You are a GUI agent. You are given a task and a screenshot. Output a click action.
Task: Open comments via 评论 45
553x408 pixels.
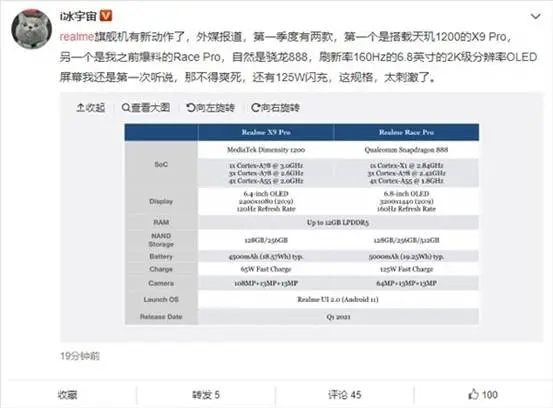point(345,395)
